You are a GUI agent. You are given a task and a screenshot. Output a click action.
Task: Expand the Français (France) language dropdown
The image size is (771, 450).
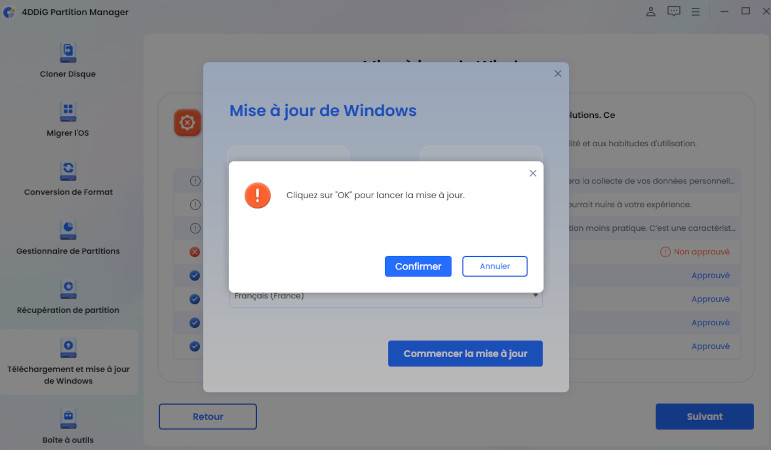386,299
